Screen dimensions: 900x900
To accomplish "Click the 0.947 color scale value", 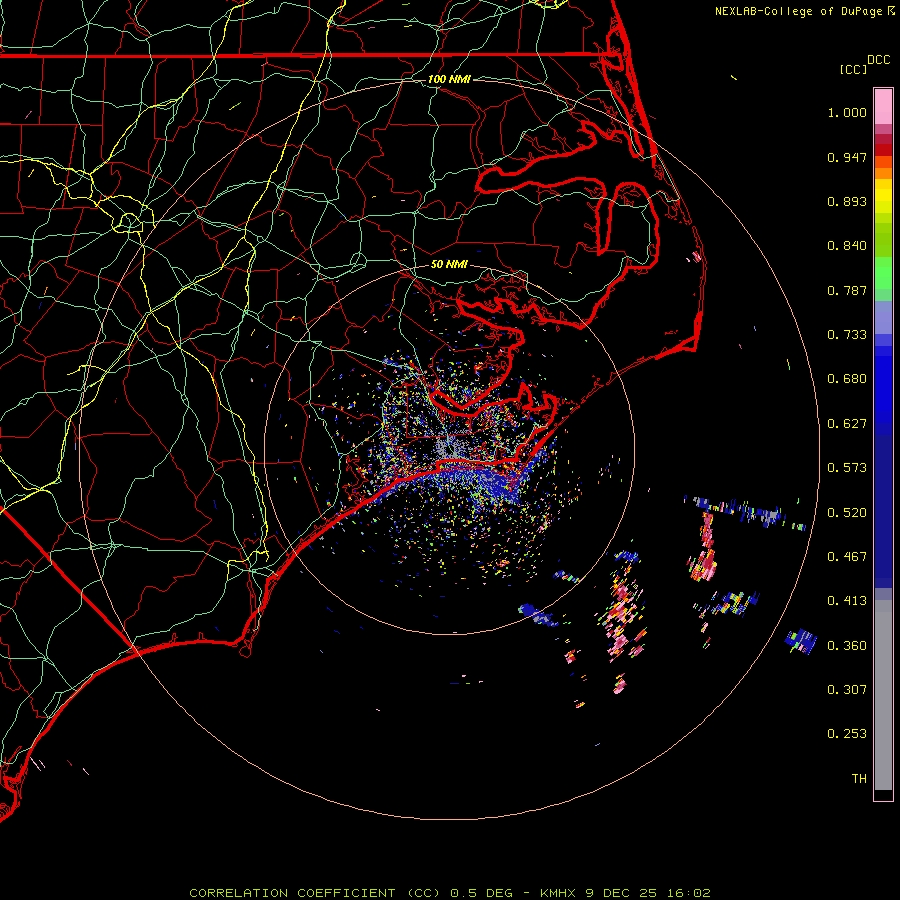I will (x=847, y=157).
